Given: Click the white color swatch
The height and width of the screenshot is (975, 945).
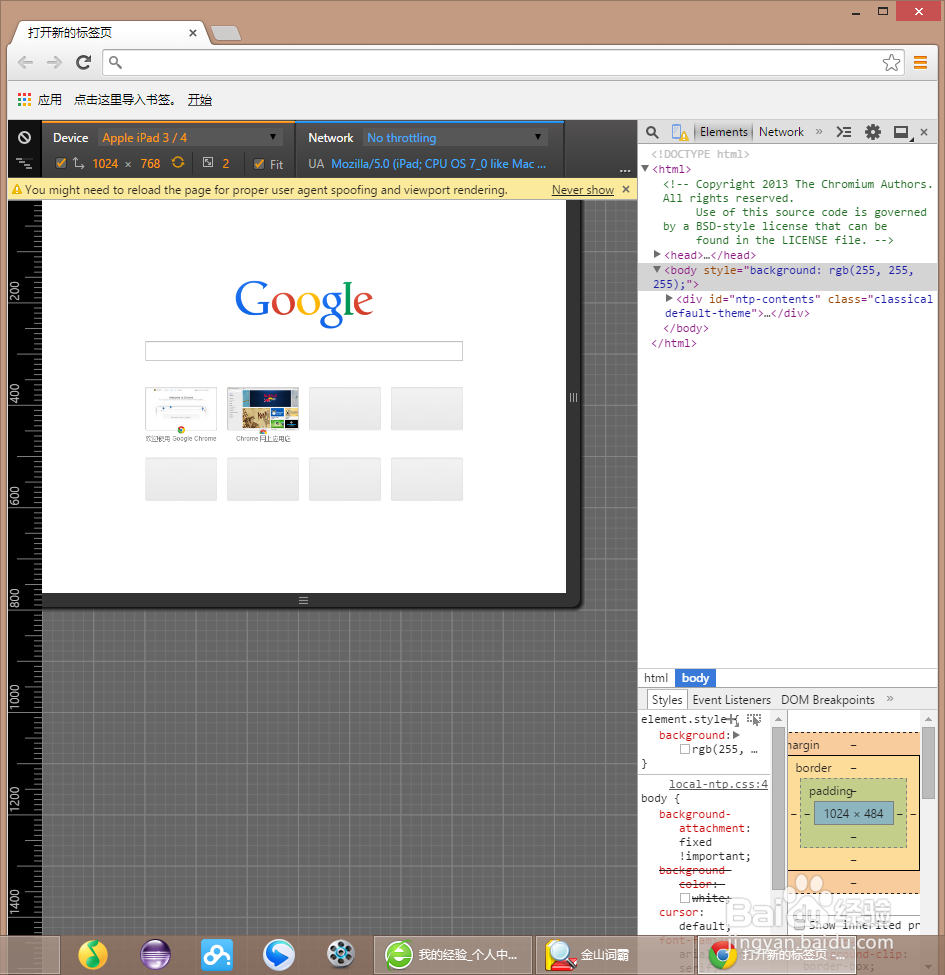Looking at the screenshot, I should click(685, 898).
